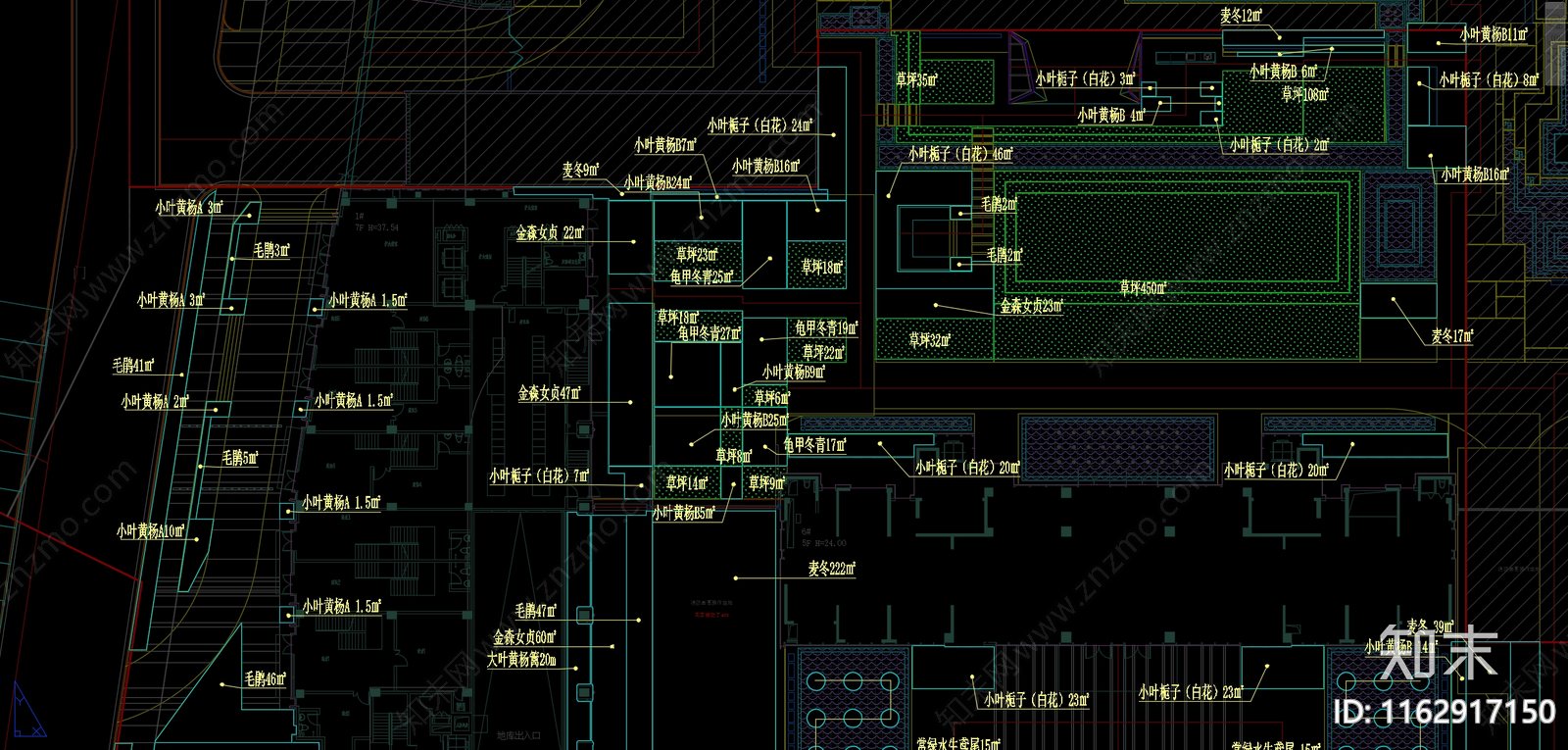
Task: Pick the 小叶栀子(白花)46㎡ annotation
Action: pos(960,154)
